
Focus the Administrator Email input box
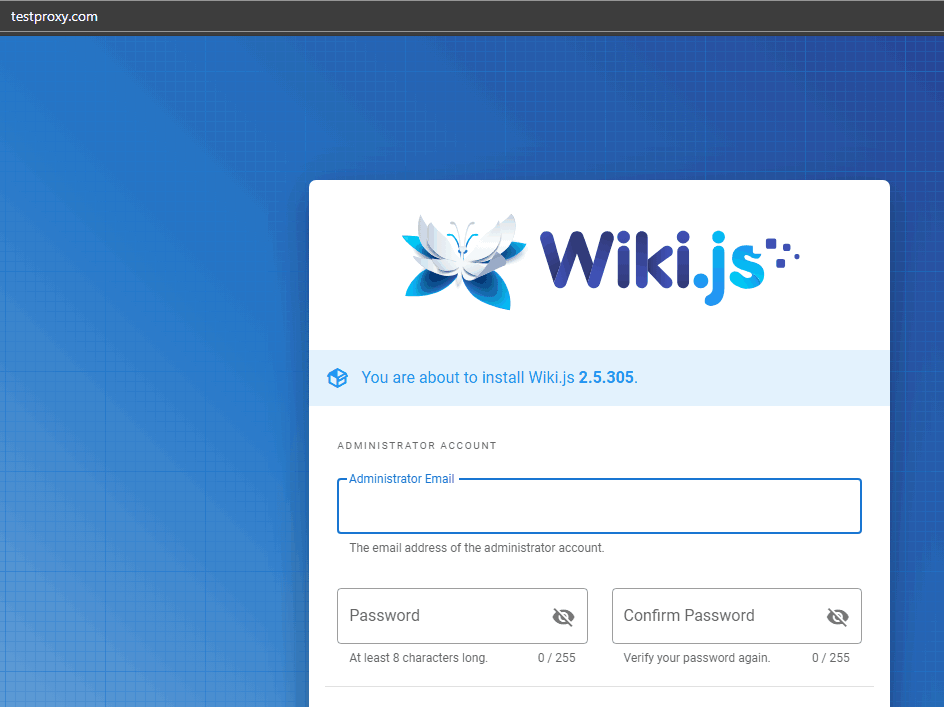tap(599, 506)
